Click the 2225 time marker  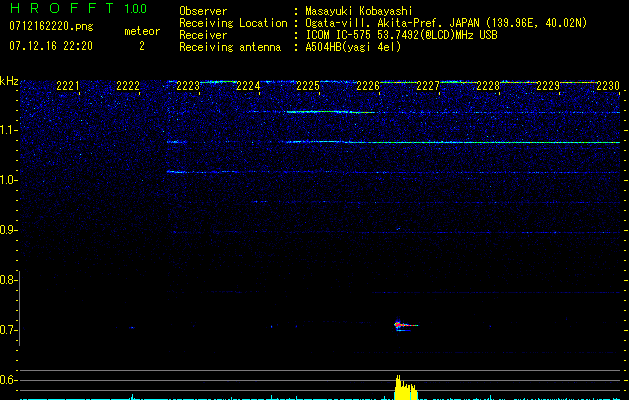point(308,86)
